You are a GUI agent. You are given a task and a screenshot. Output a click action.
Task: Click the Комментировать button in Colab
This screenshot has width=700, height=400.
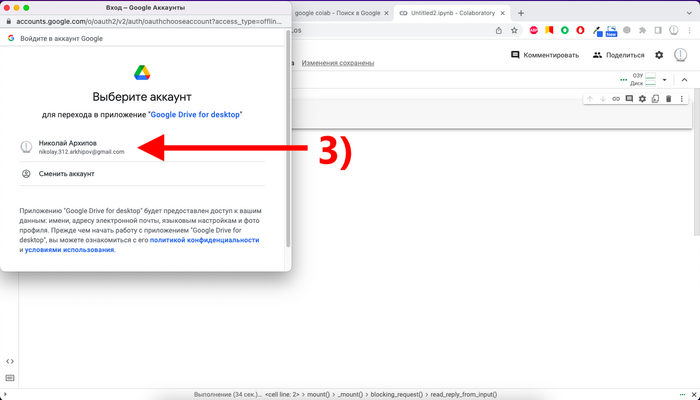point(545,55)
